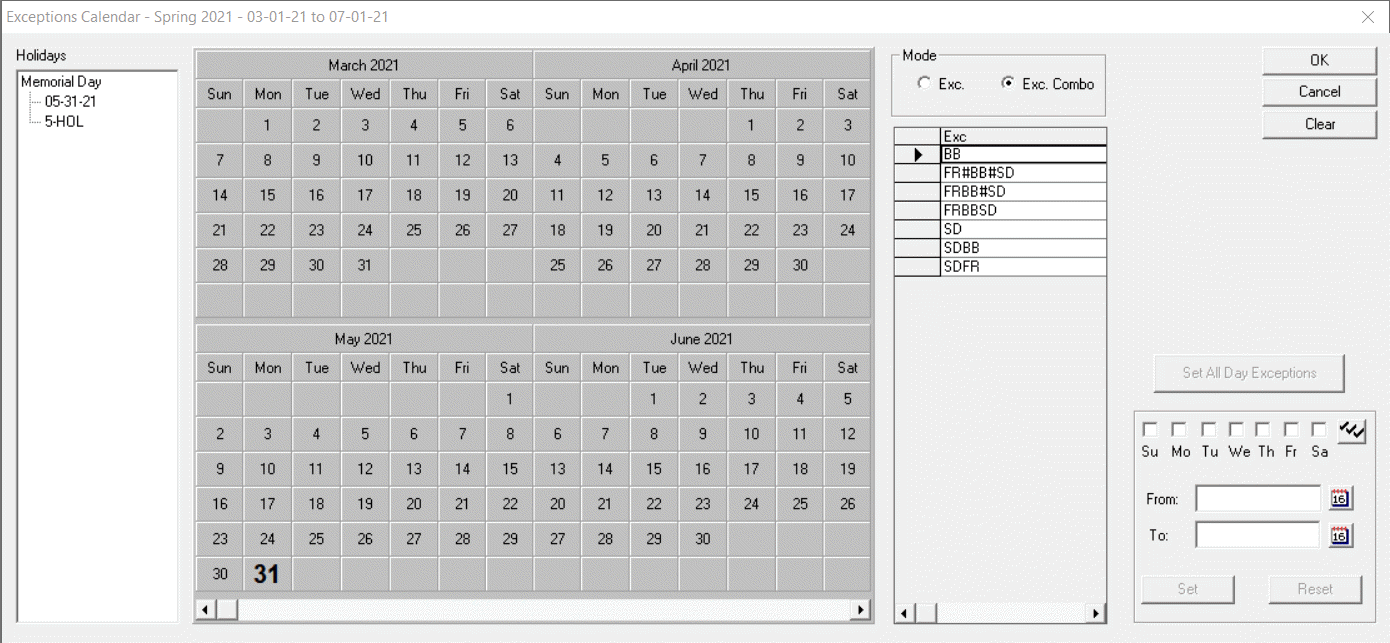The width and height of the screenshot is (1390, 643).
Task: Check the Mo weekday checkbox
Action: coord(1179,428)
